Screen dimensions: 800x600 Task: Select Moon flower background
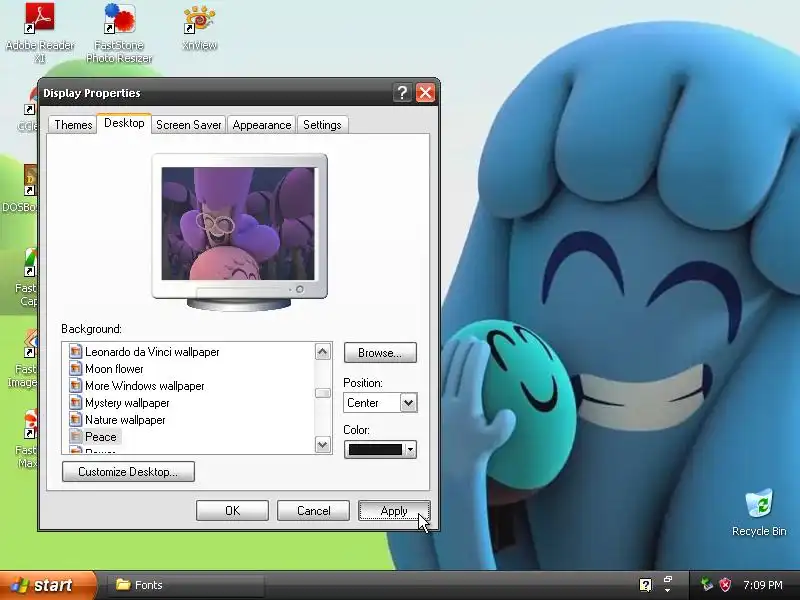pos(114,368)
